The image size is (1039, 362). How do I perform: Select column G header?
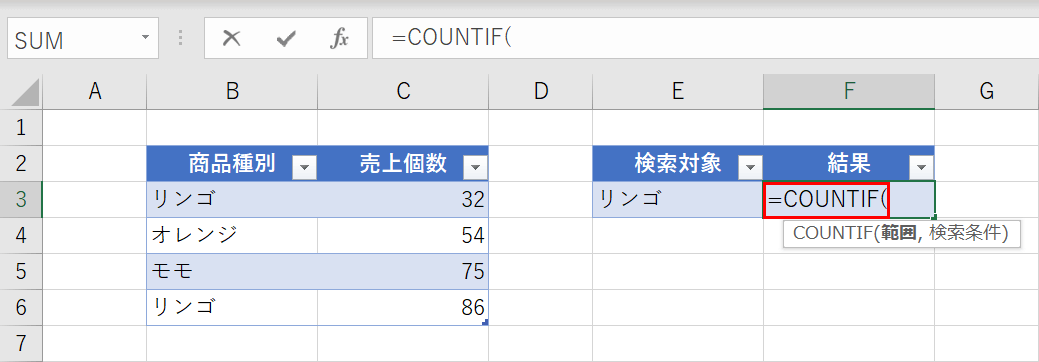pyautogui.click(x=987, y=91)
